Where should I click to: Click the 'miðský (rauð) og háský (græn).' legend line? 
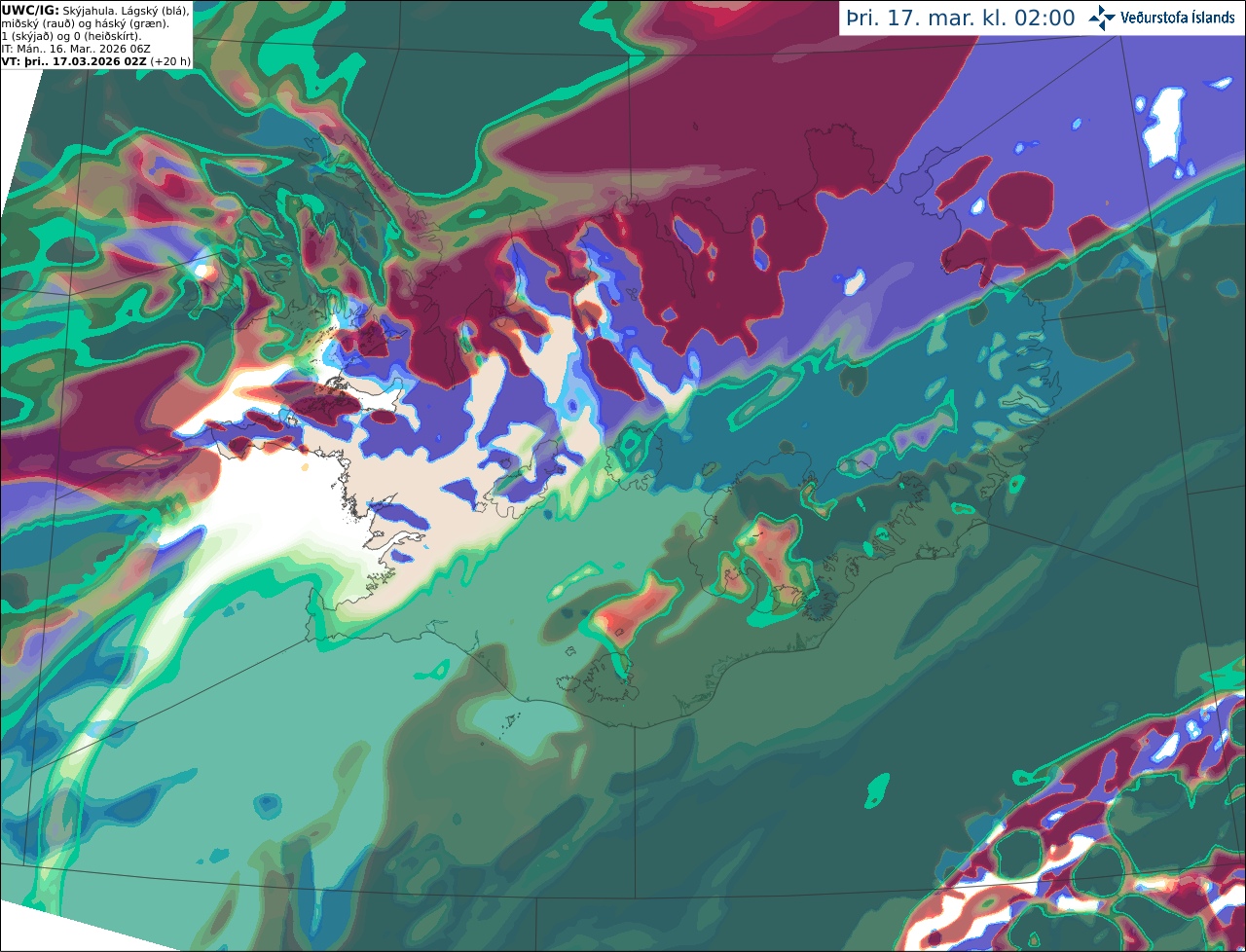click(x=85, y=23)
